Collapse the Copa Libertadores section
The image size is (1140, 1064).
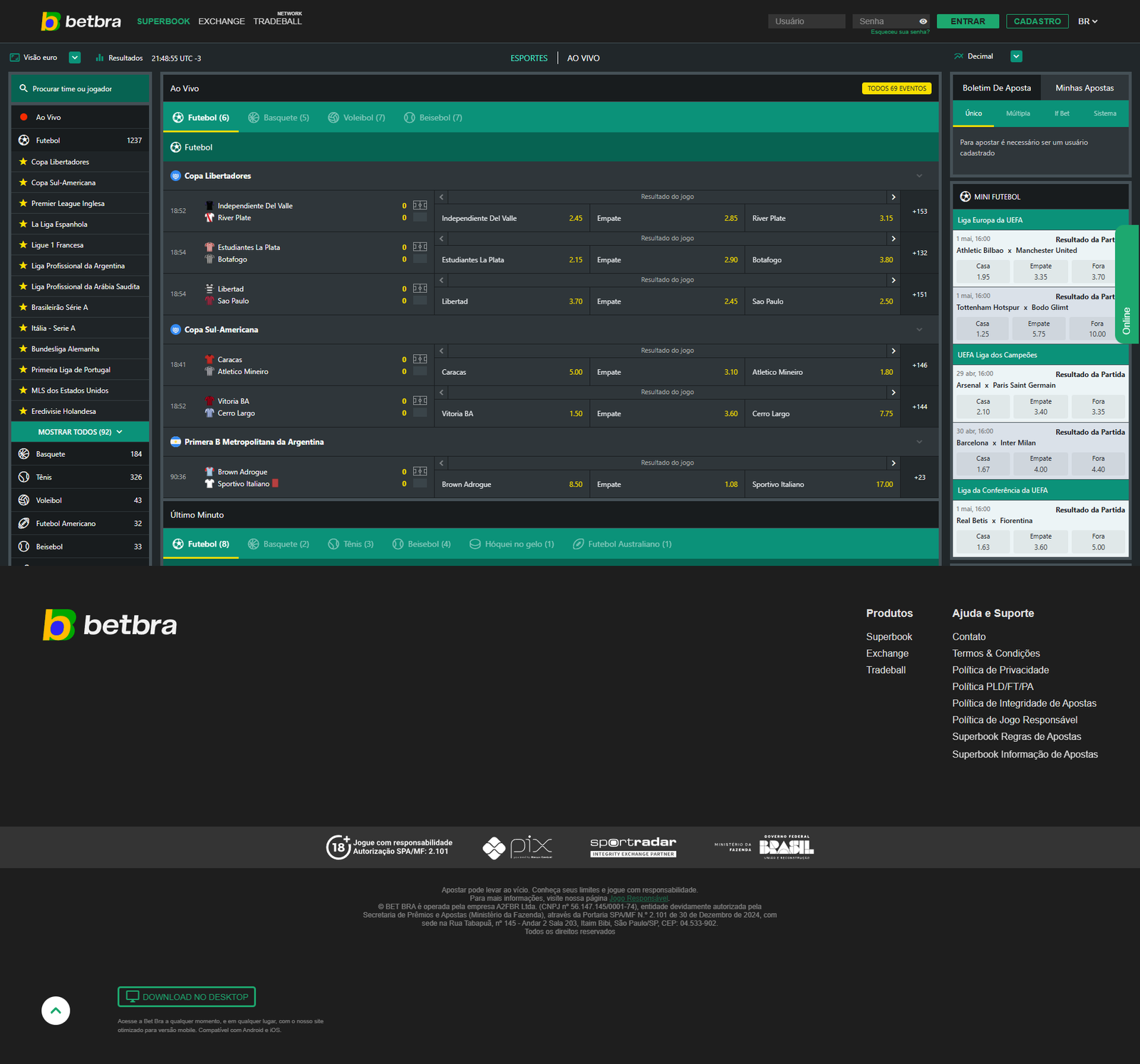[x=919, y=176]
